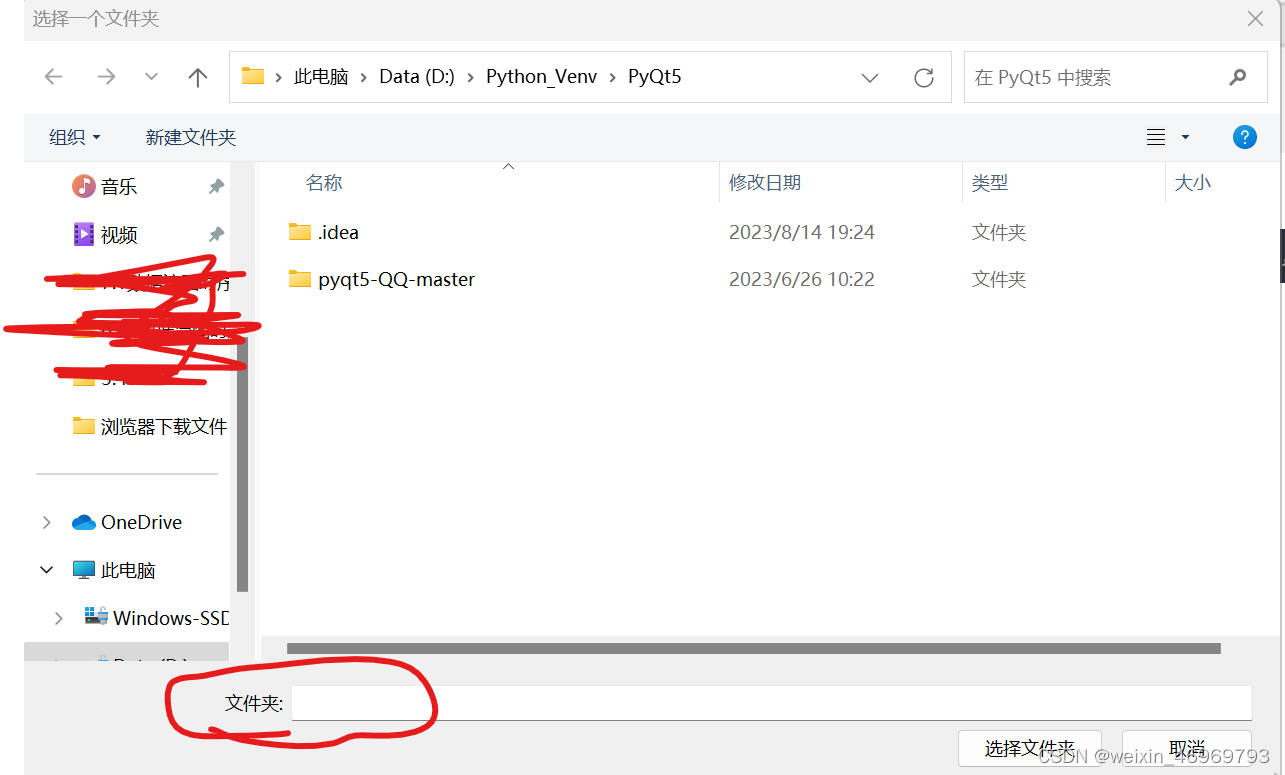Viewport: 1285px width, 775px height.
Task: Open 浏览器下载文件 folder in sidebar
Action: tap(150, 426)
